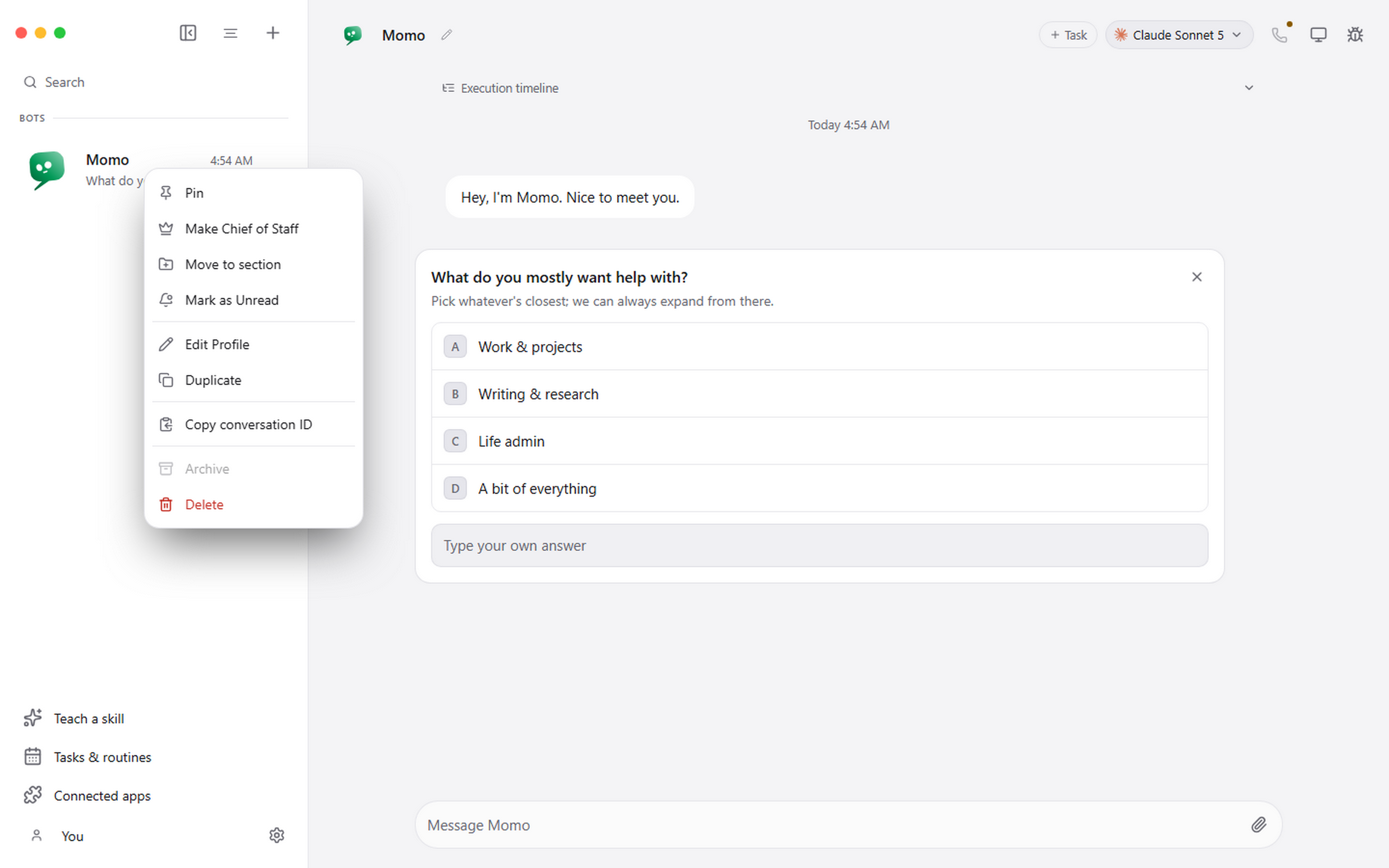
Task: Click the pin icon in context menu
Action: [166, 193]
